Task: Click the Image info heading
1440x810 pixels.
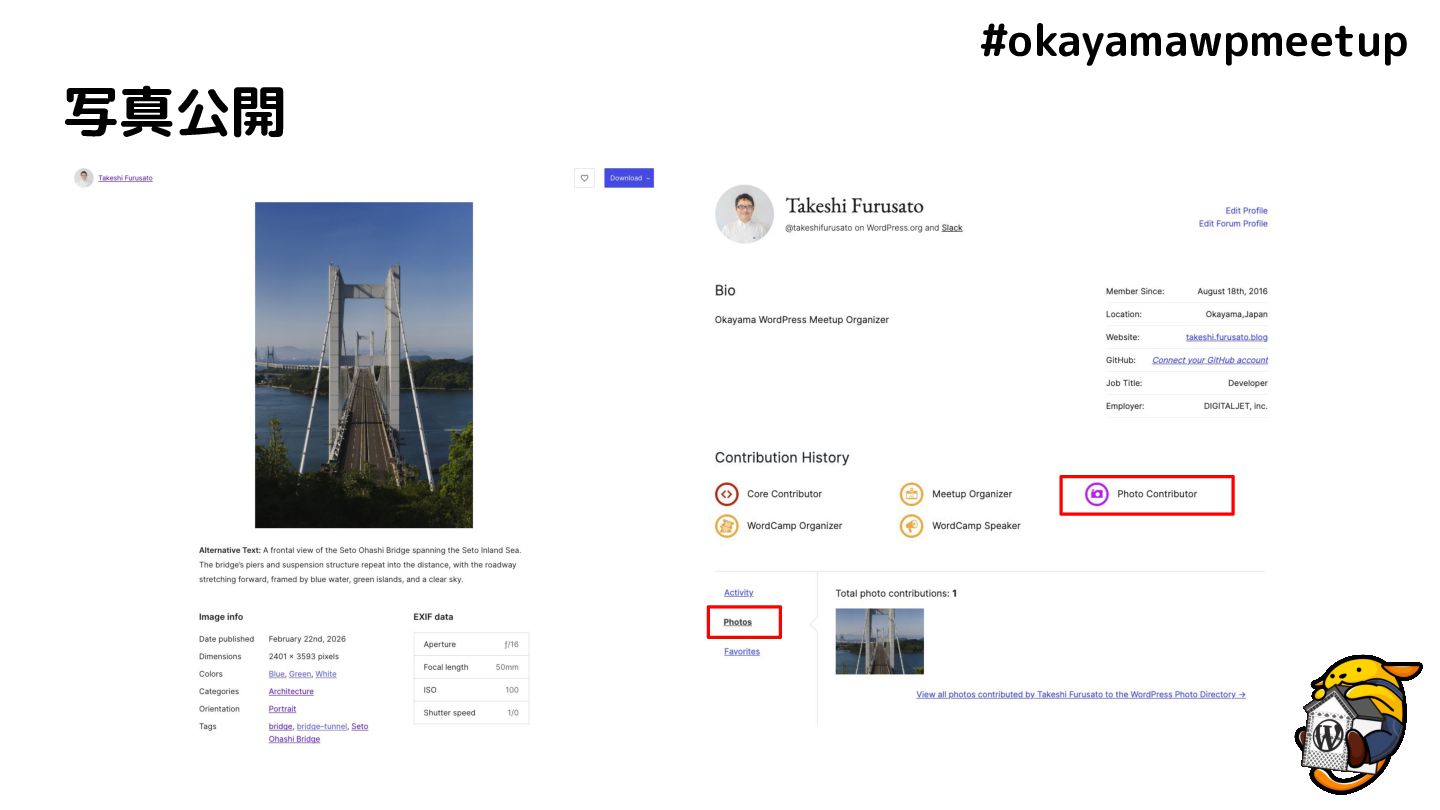Action: tap(221, 617)
